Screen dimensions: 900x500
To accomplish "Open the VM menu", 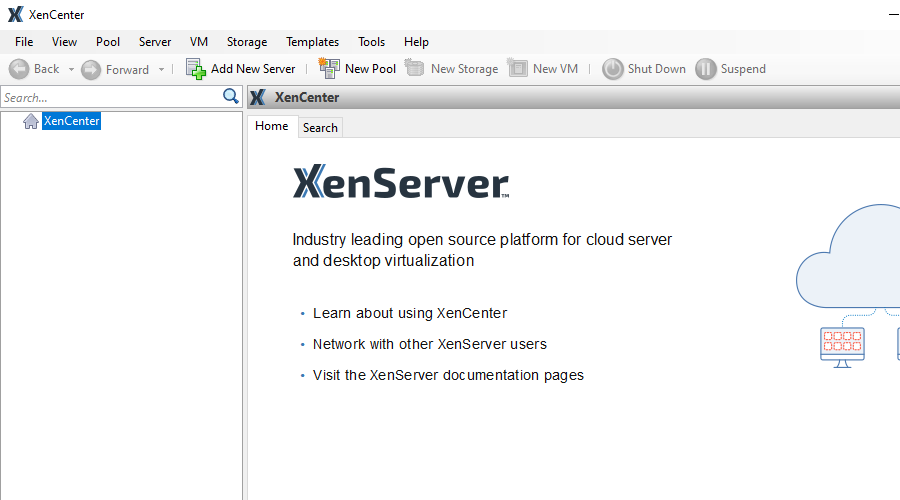I will (x=199, y=42).
